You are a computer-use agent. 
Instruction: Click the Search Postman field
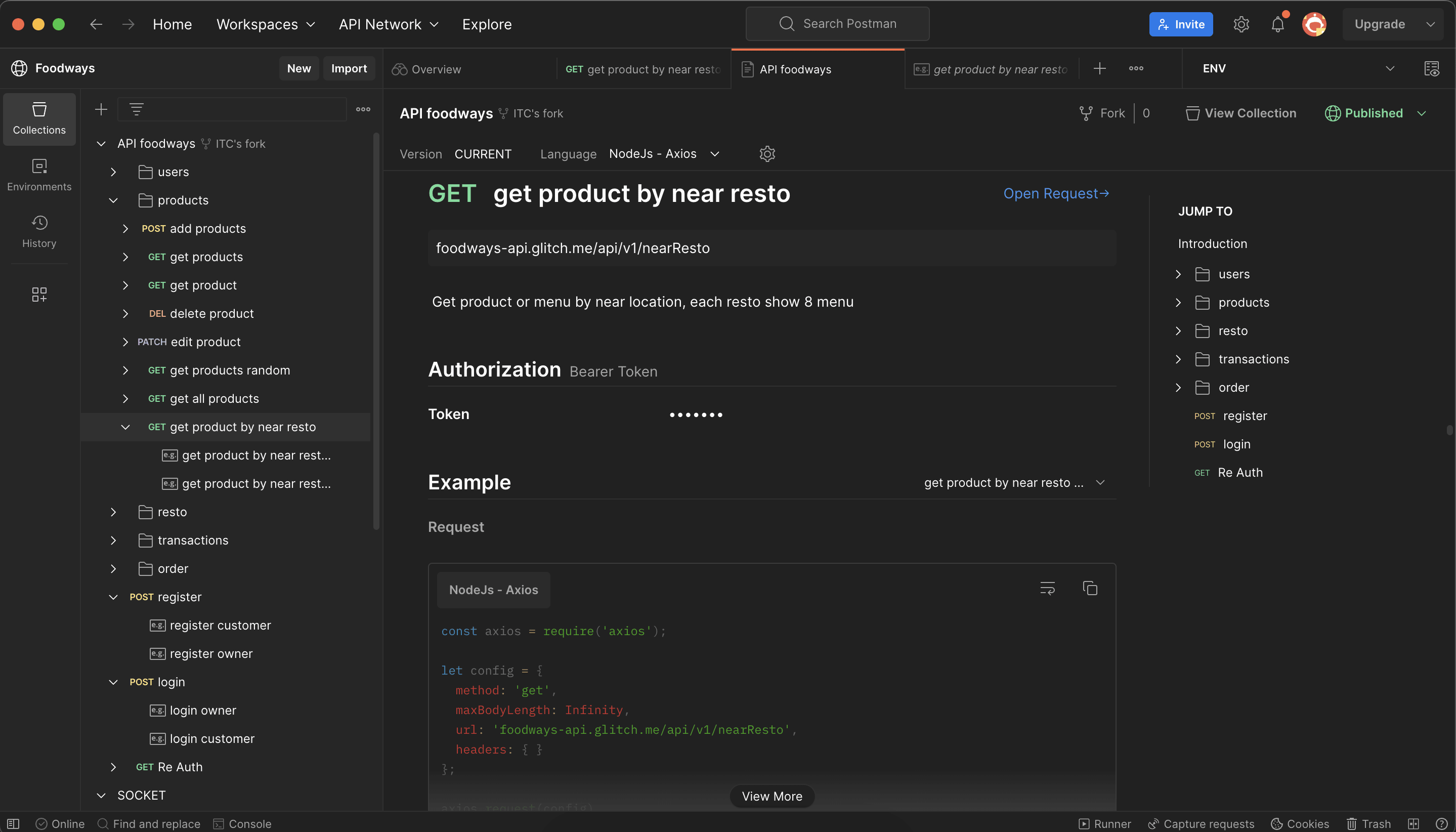point(837,23)
